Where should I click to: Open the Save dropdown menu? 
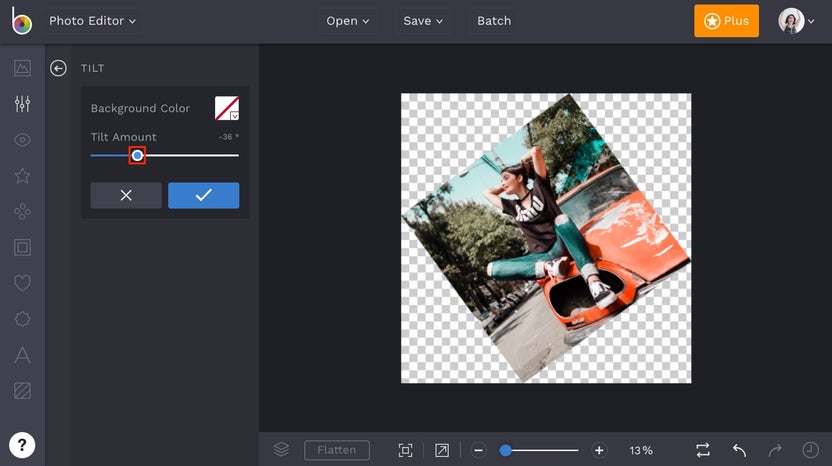424,21
